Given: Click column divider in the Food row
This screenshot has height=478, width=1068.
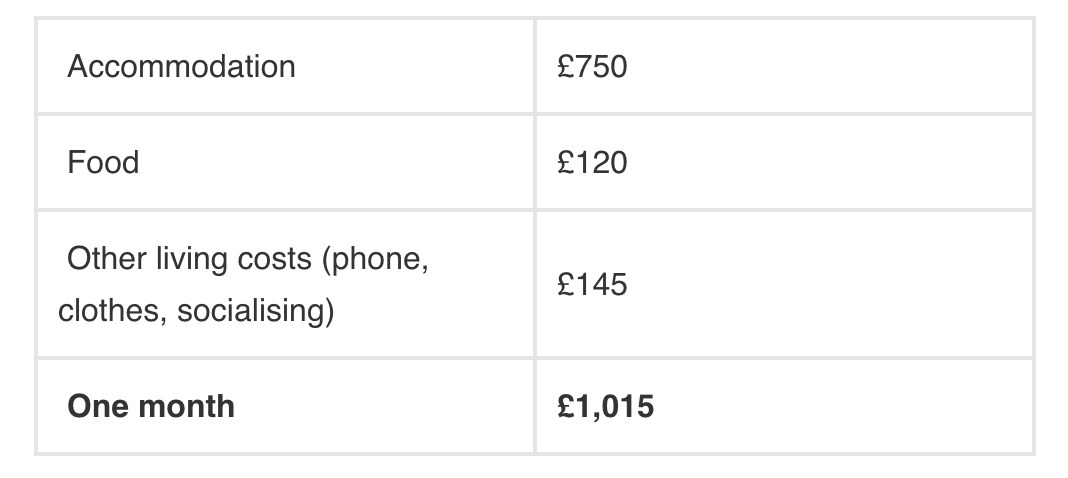Looking at the screenshot, I should pyautogui.click(x=535, y=162).
